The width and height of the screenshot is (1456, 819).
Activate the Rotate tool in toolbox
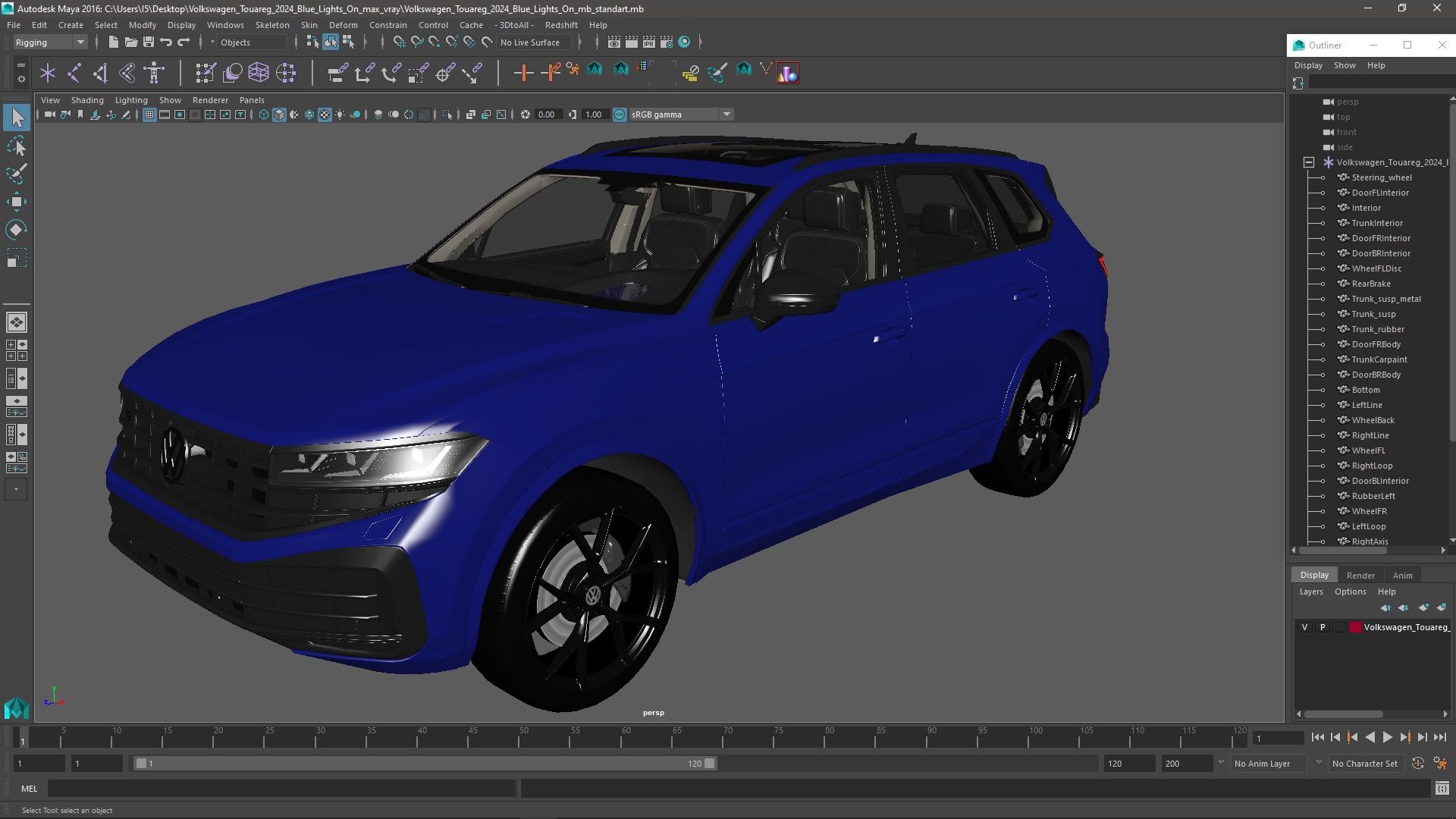point(17,230)
